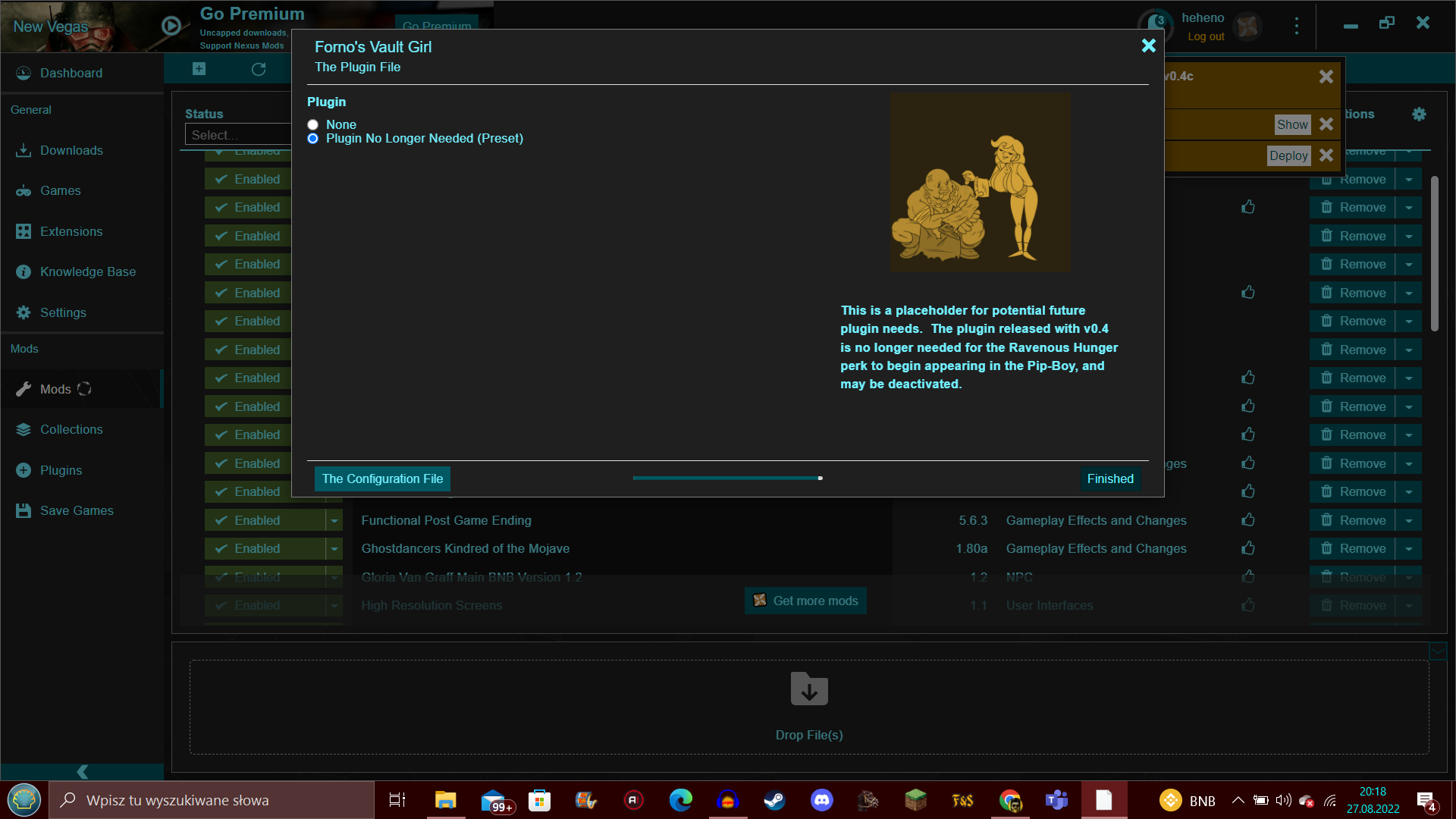
Task: Close the Forno's Vault Girl installer dialog
Action: pos(1149,45)
